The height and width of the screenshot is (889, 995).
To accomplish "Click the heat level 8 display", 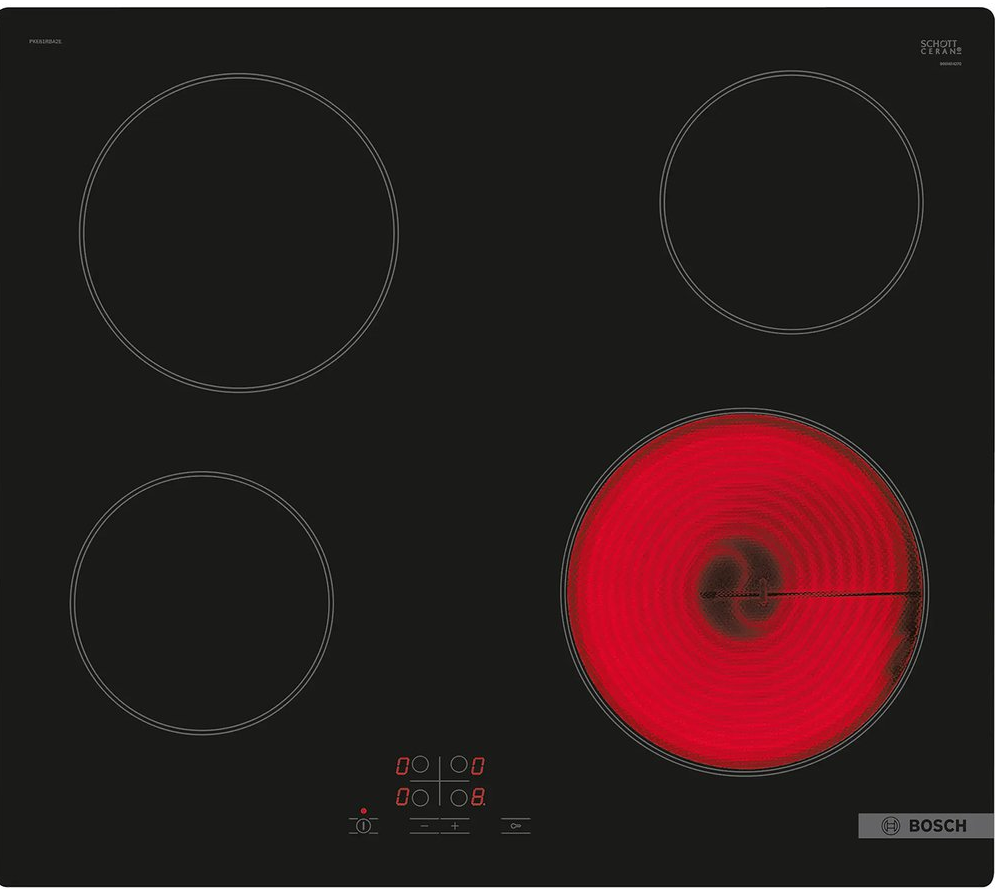I will [478, 797].
